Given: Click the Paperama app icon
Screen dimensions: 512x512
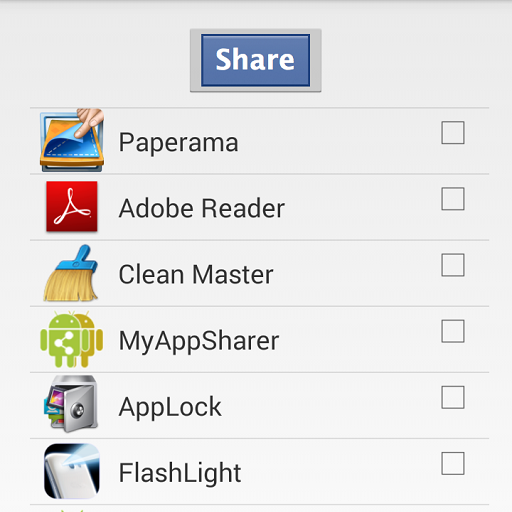Looking at the screenshot, I should point(72,140).
